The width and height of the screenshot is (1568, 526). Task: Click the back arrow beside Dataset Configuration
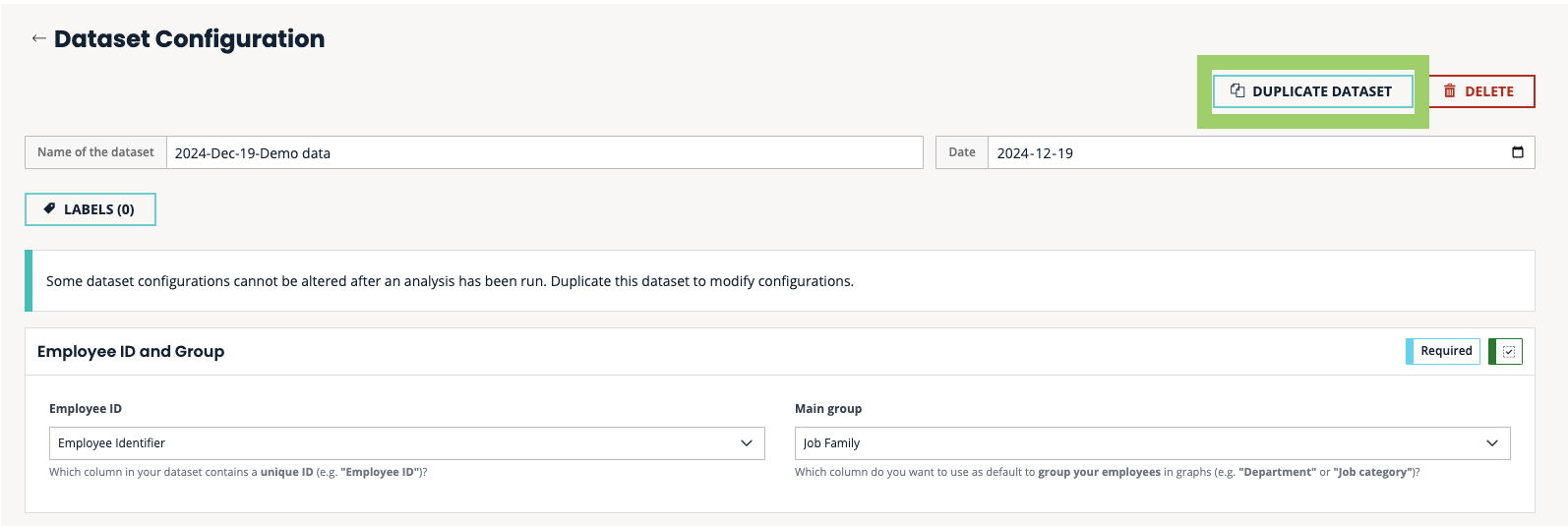[38, 38]
